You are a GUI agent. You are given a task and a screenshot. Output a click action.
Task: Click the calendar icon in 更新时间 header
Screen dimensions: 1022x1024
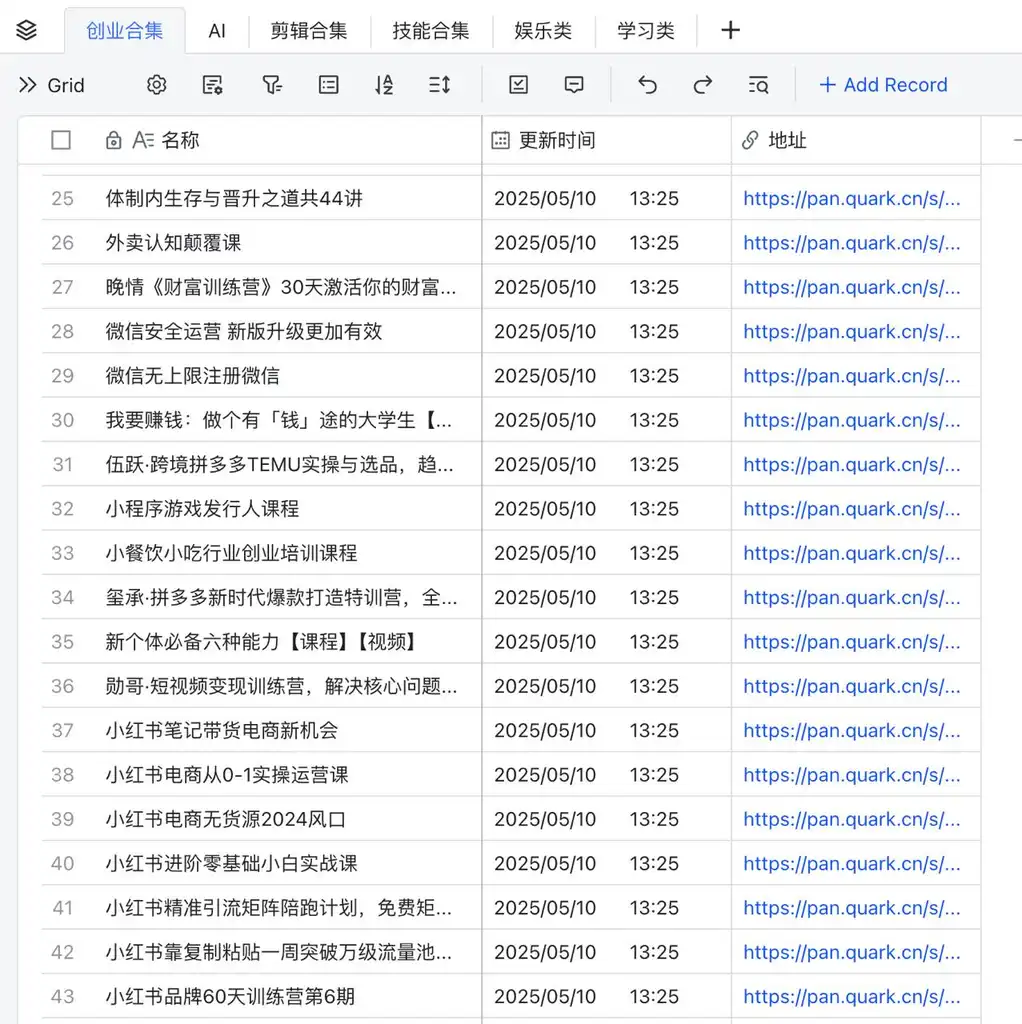[500, 140]
